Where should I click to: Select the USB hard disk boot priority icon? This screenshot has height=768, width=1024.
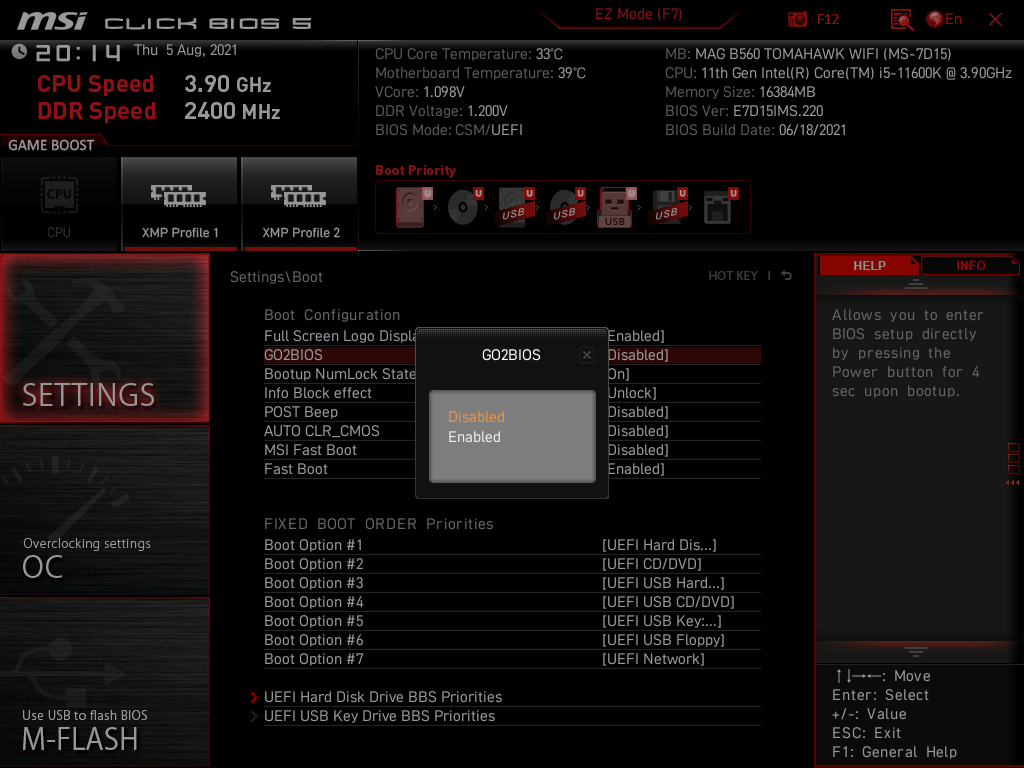coord(515,207)
